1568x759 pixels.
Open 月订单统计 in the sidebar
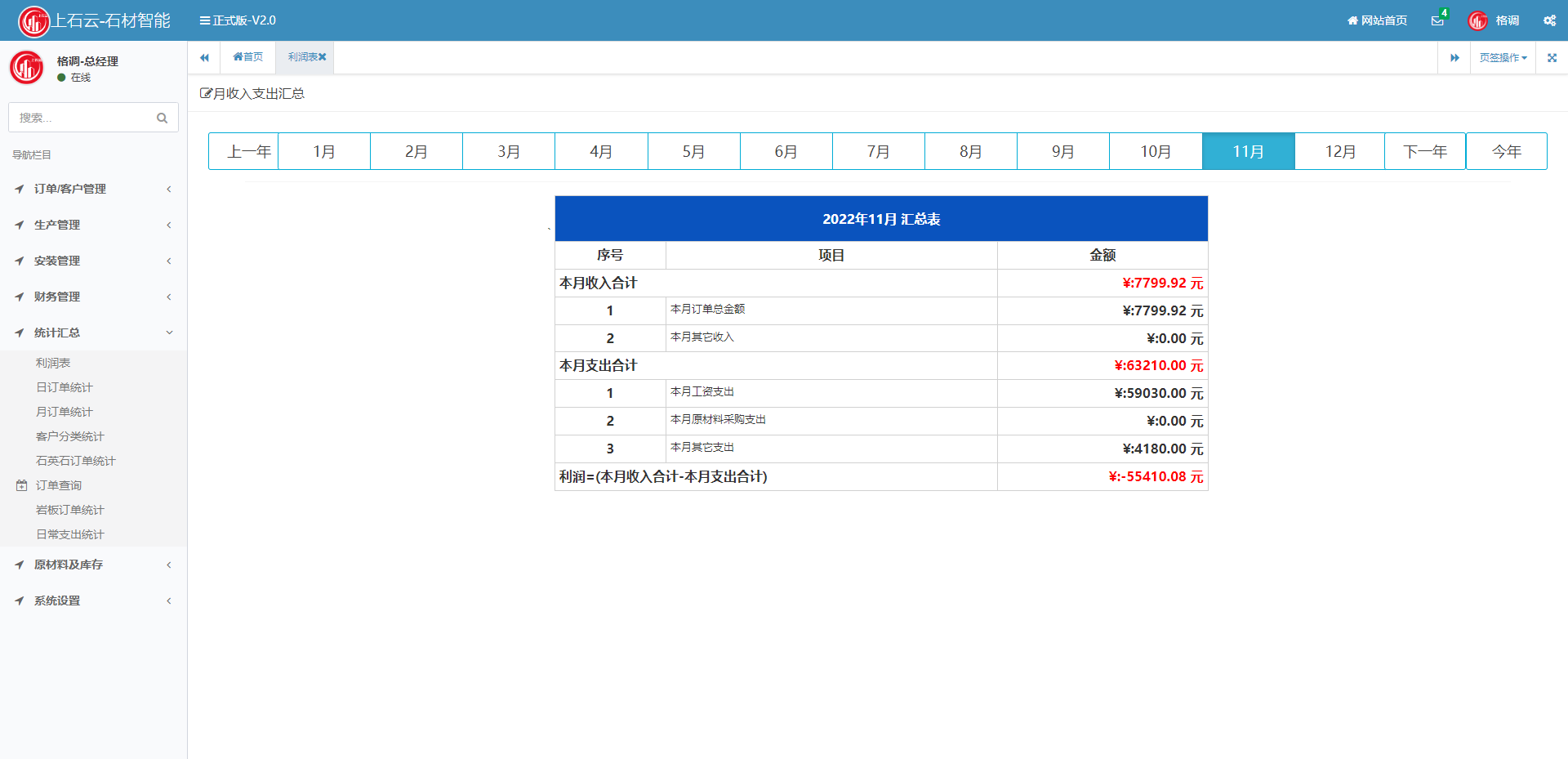pos(65,412)
